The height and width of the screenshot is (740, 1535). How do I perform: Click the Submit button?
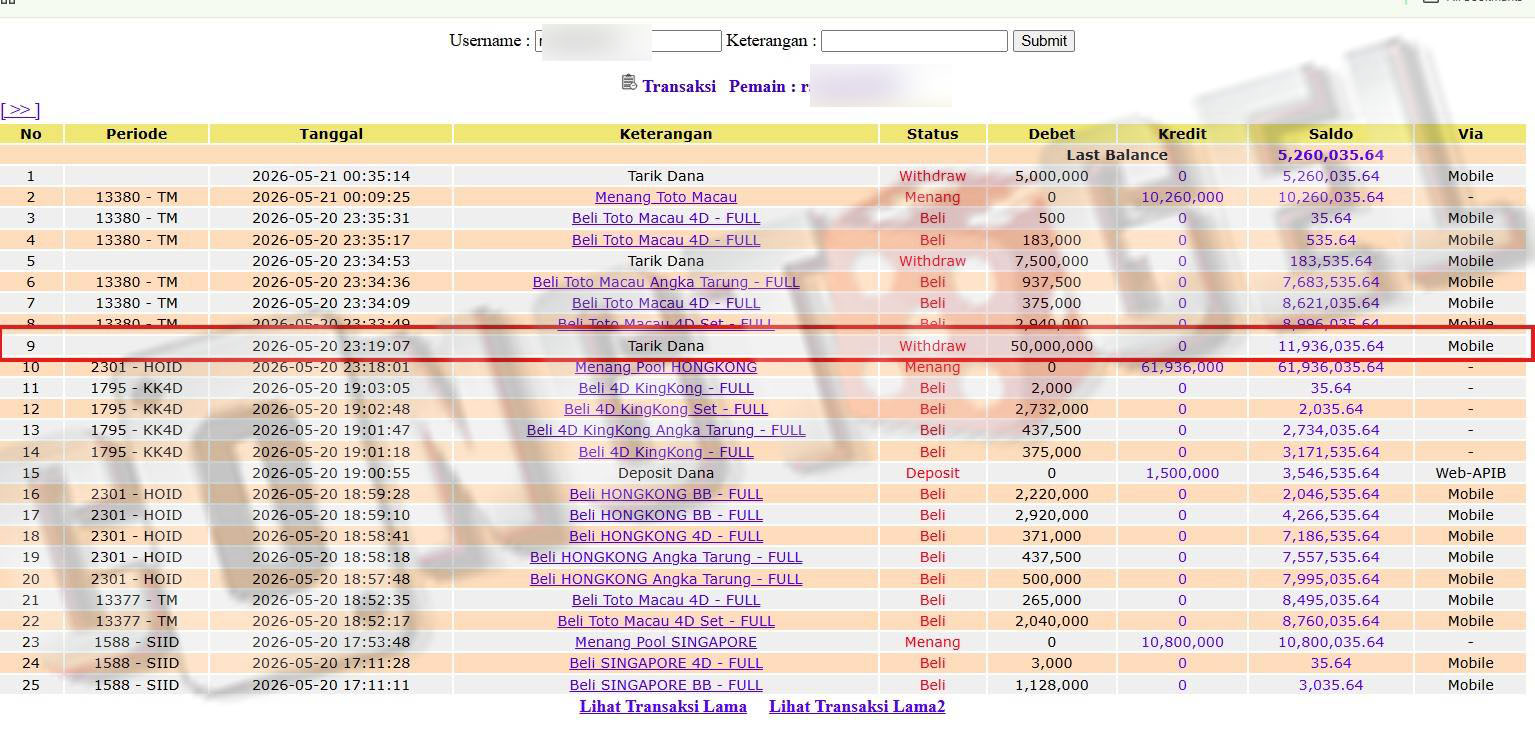point(1043,41)
